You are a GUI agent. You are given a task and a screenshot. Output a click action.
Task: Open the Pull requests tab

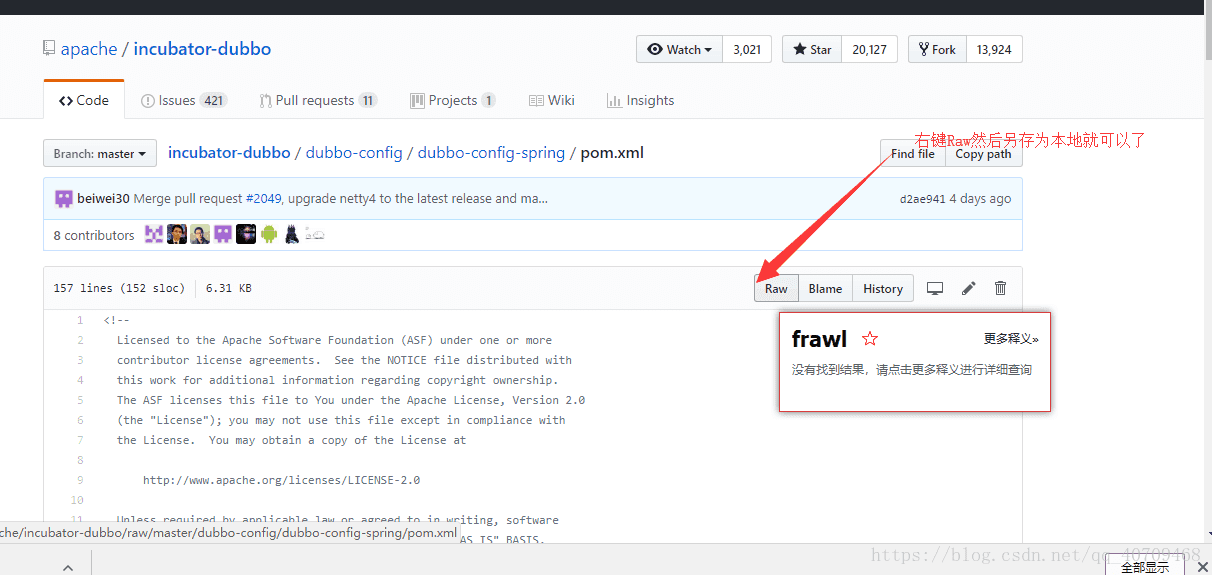click(317, 100)
